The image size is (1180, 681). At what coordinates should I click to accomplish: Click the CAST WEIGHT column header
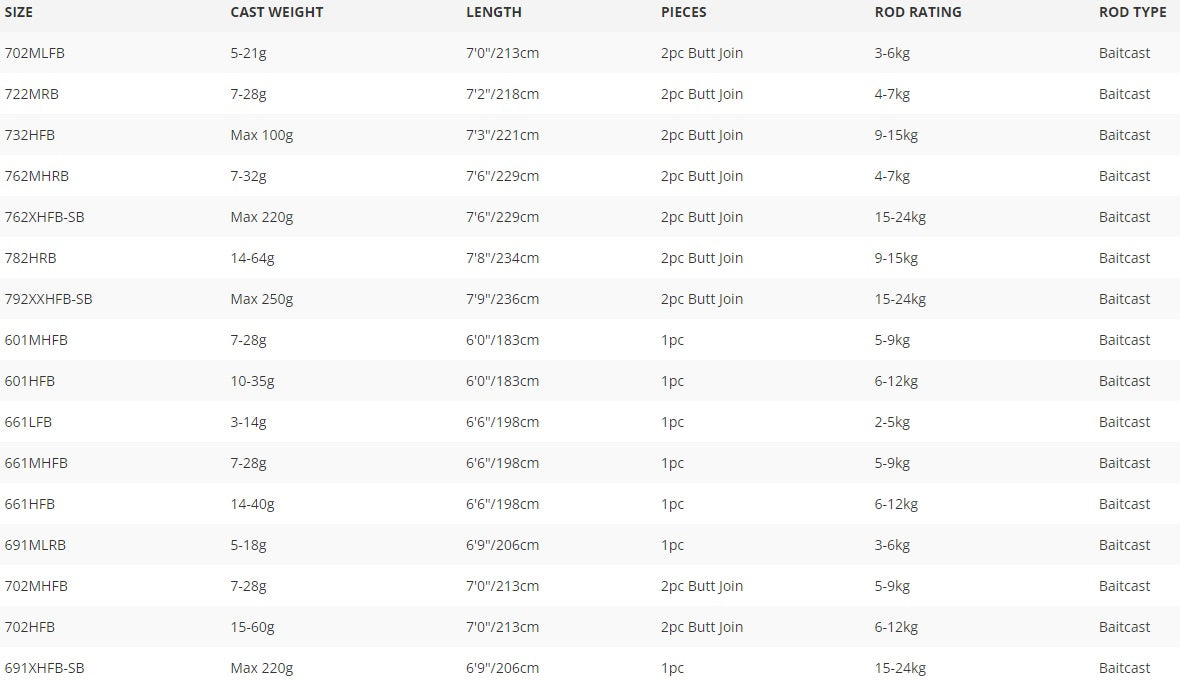(277, 12)
